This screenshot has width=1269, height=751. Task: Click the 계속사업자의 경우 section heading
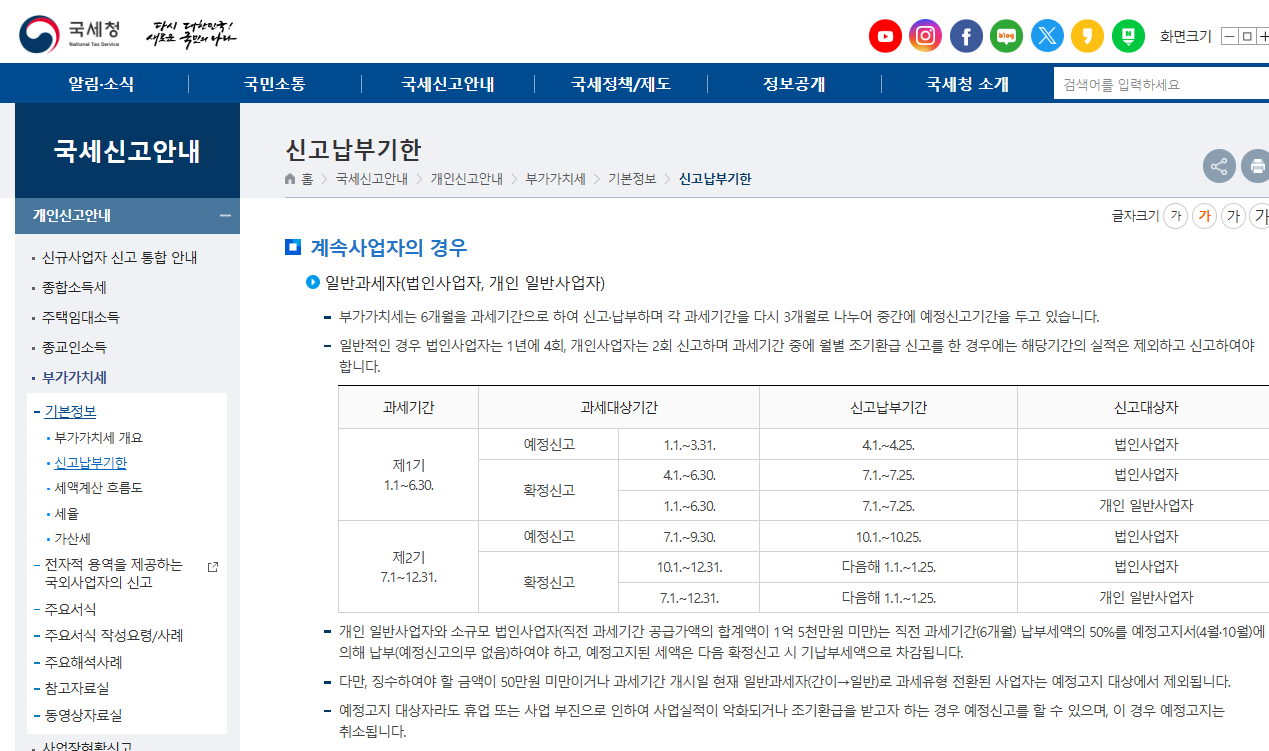pyautogui.click(x=389, y=247)
